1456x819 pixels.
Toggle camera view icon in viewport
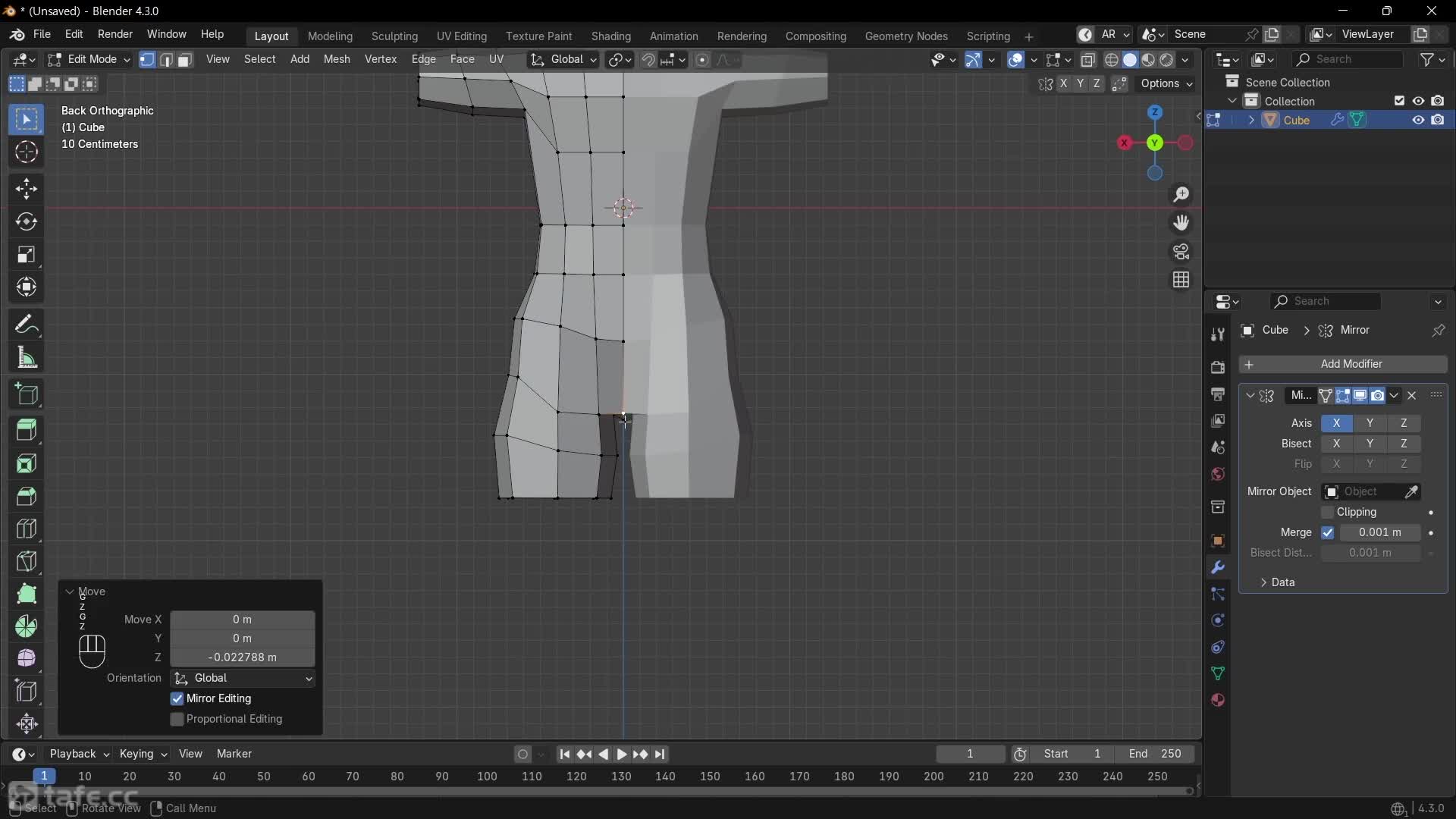point(1181,252)
